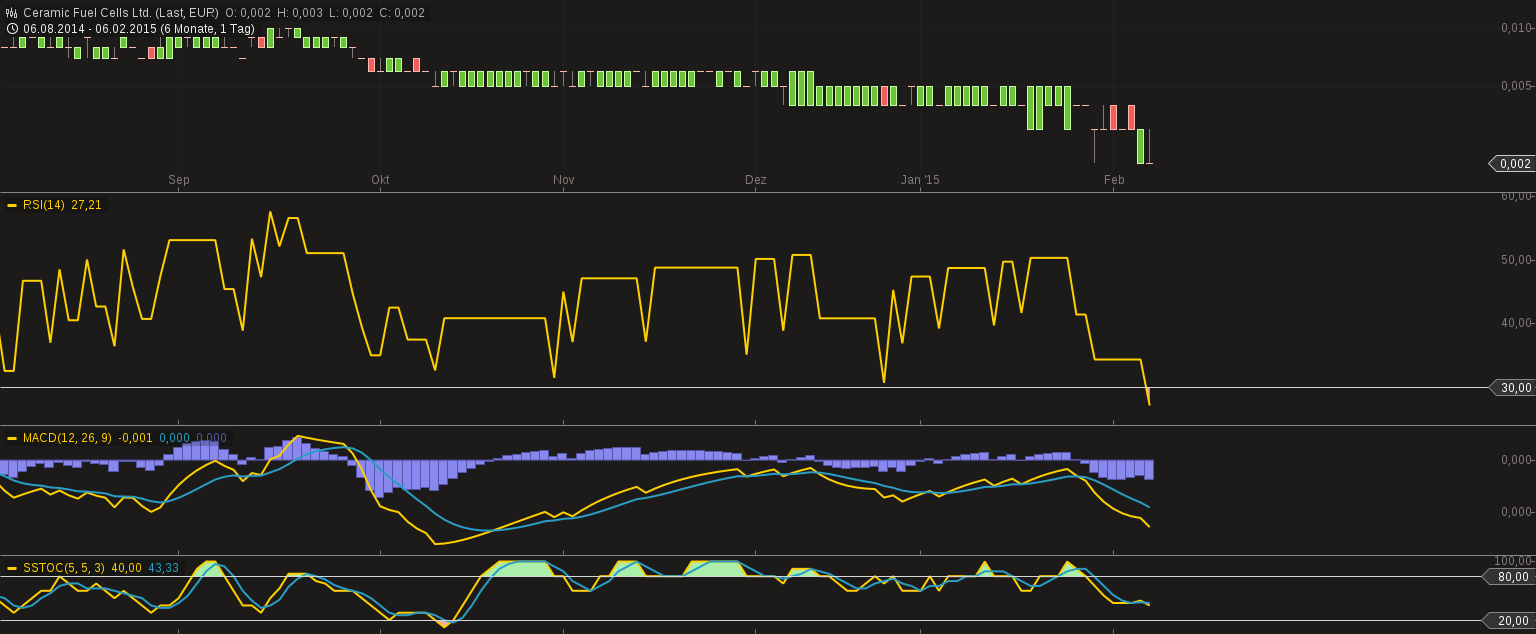This screenshot has height=634, width=1536.
Task: Click the 30,00 level marker on the RSI axis
Action: point(1516,388)
